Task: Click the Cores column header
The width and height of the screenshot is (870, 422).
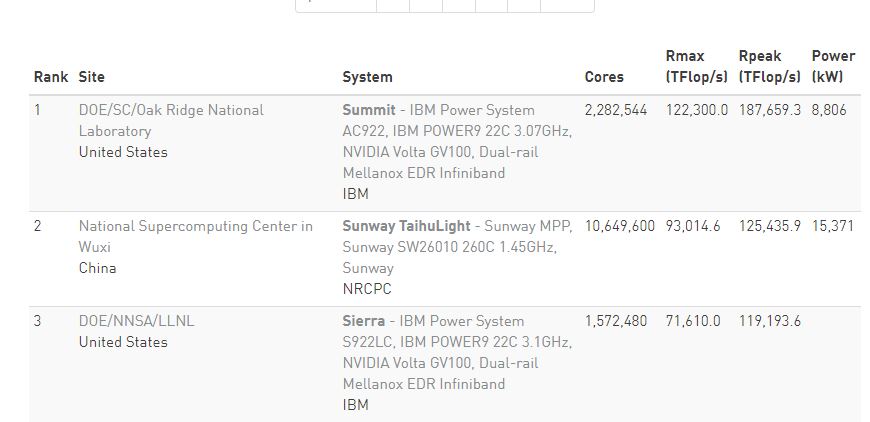Action: (604, 77)
